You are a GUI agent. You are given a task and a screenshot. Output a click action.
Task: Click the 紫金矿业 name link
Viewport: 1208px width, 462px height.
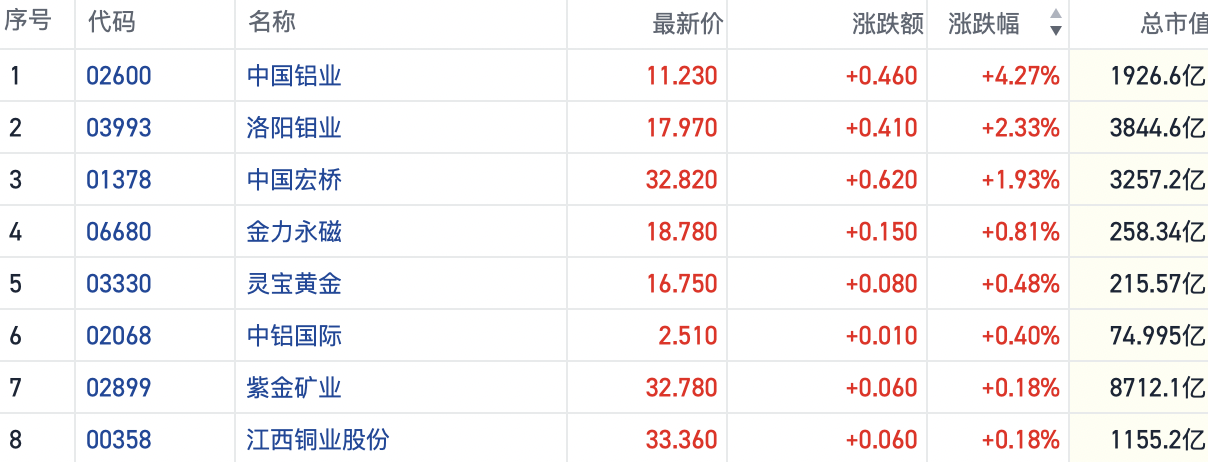(294, 388)
